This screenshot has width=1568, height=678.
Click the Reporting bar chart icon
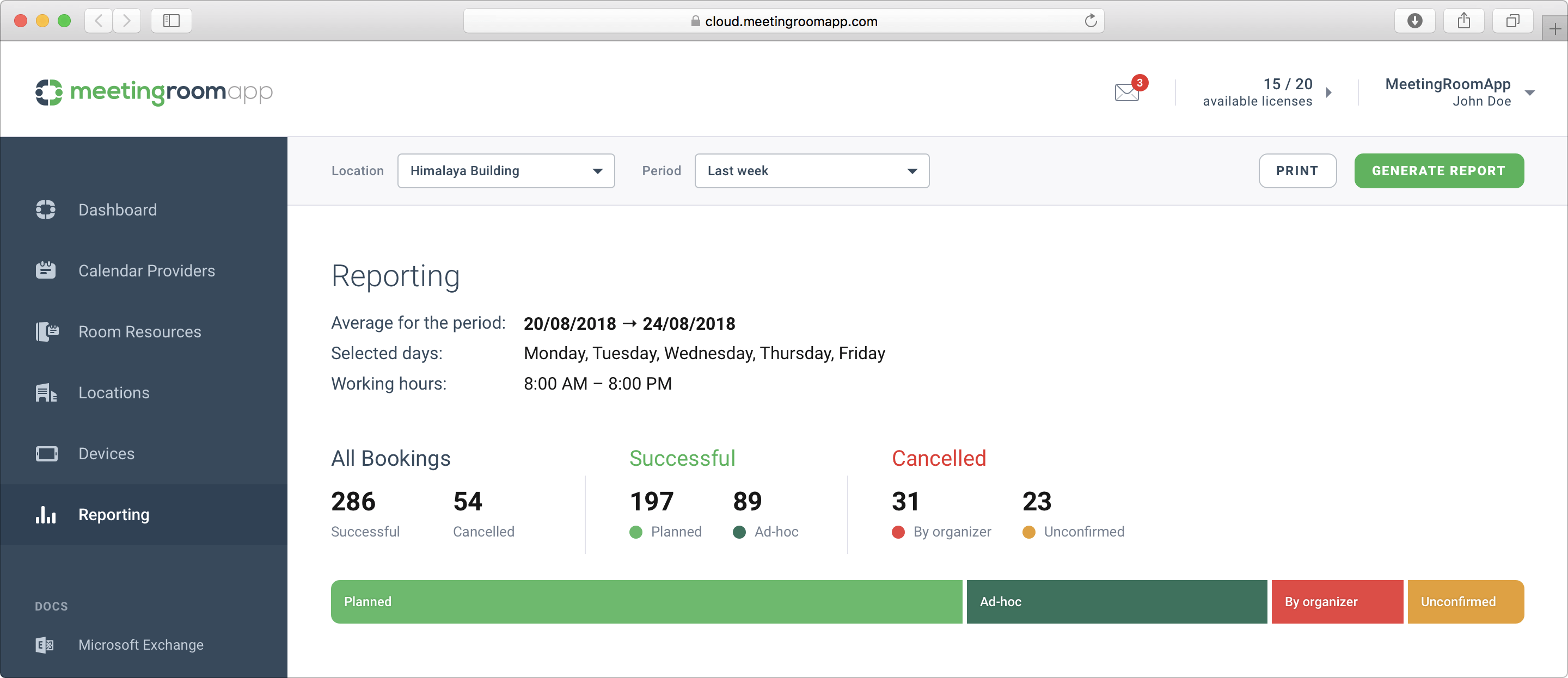click(46, 514)
